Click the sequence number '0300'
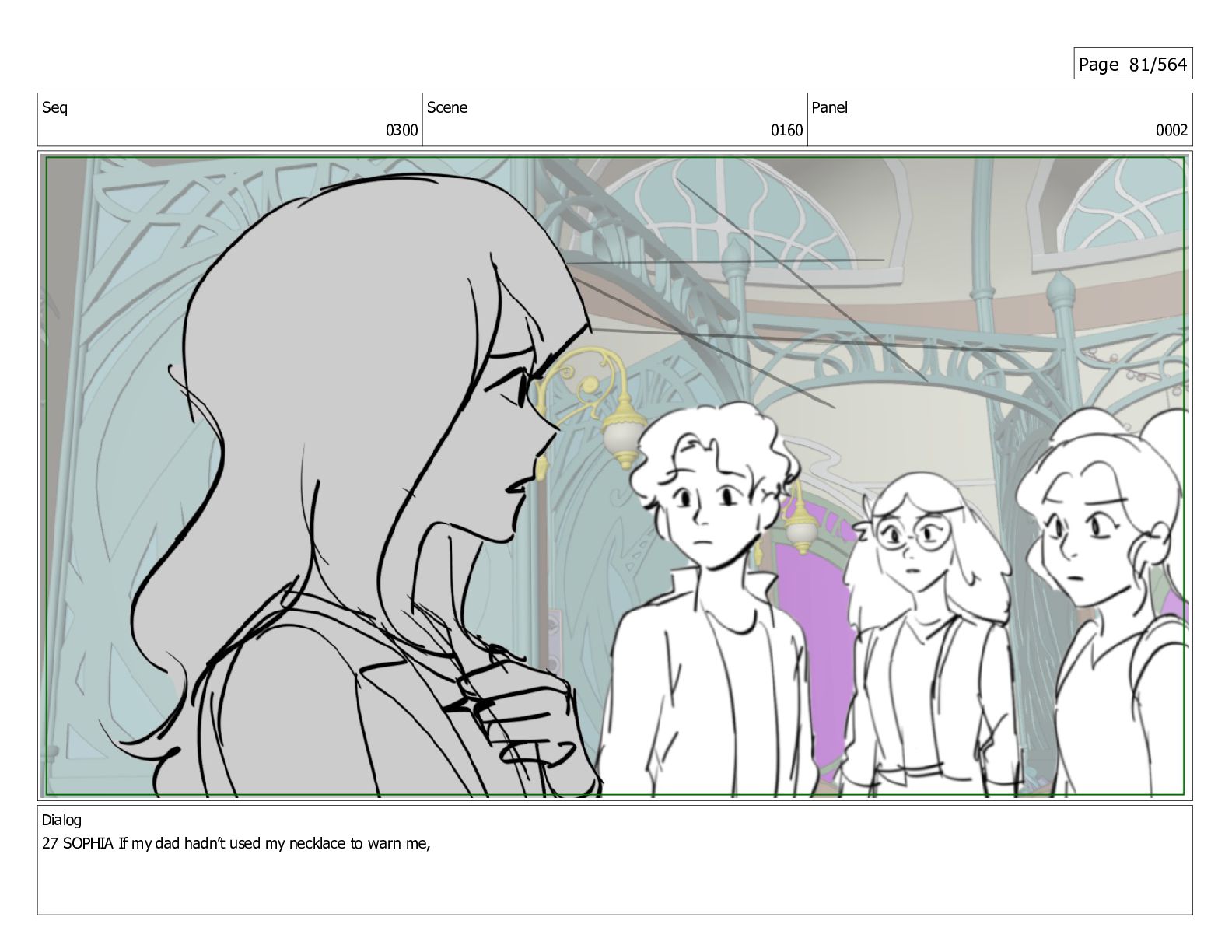Image resolution: width=1232 pixels, height=952 pixels. tap(402, 131)
